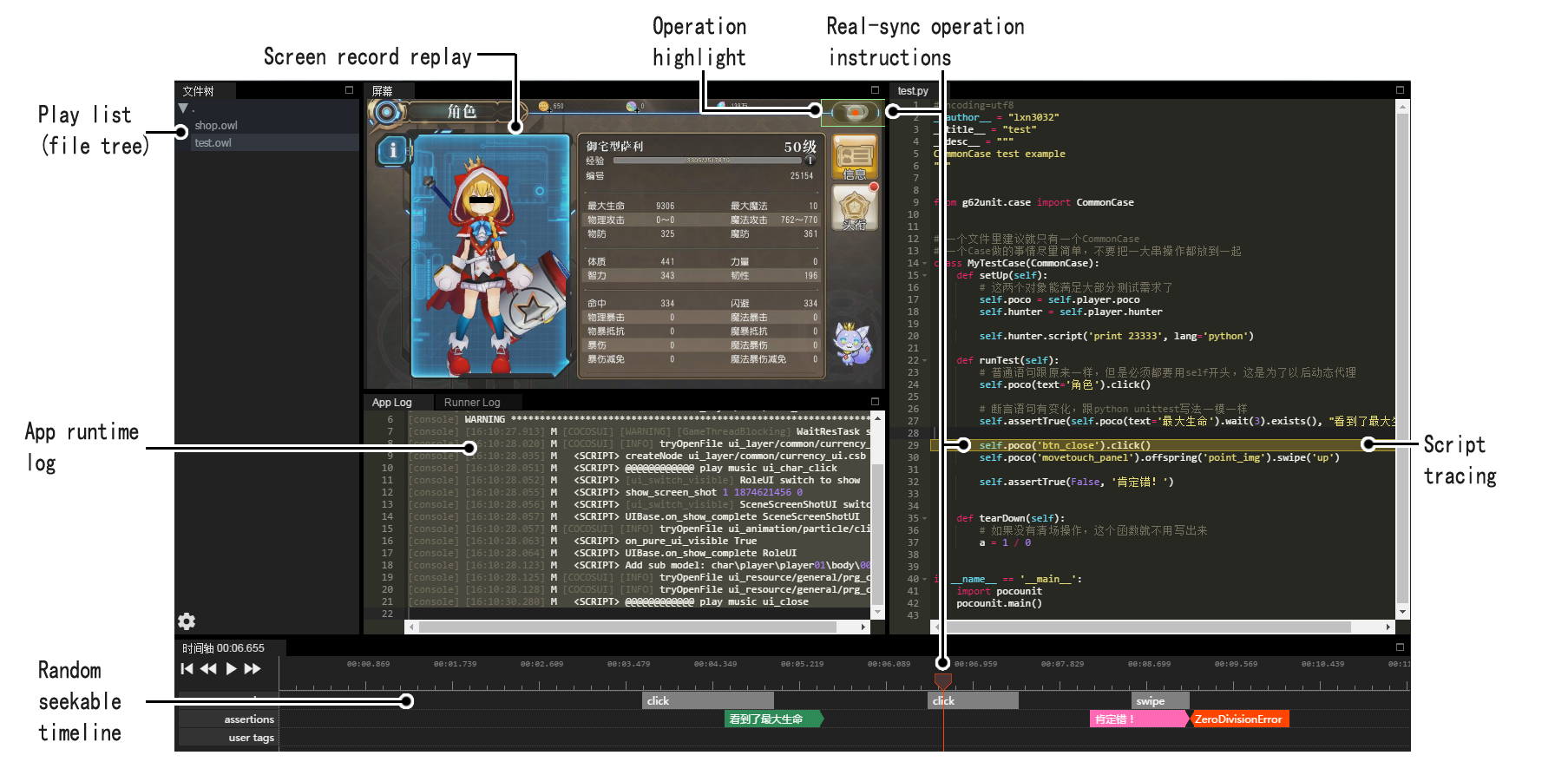Jump to the start of the timeline

[187, 669]
